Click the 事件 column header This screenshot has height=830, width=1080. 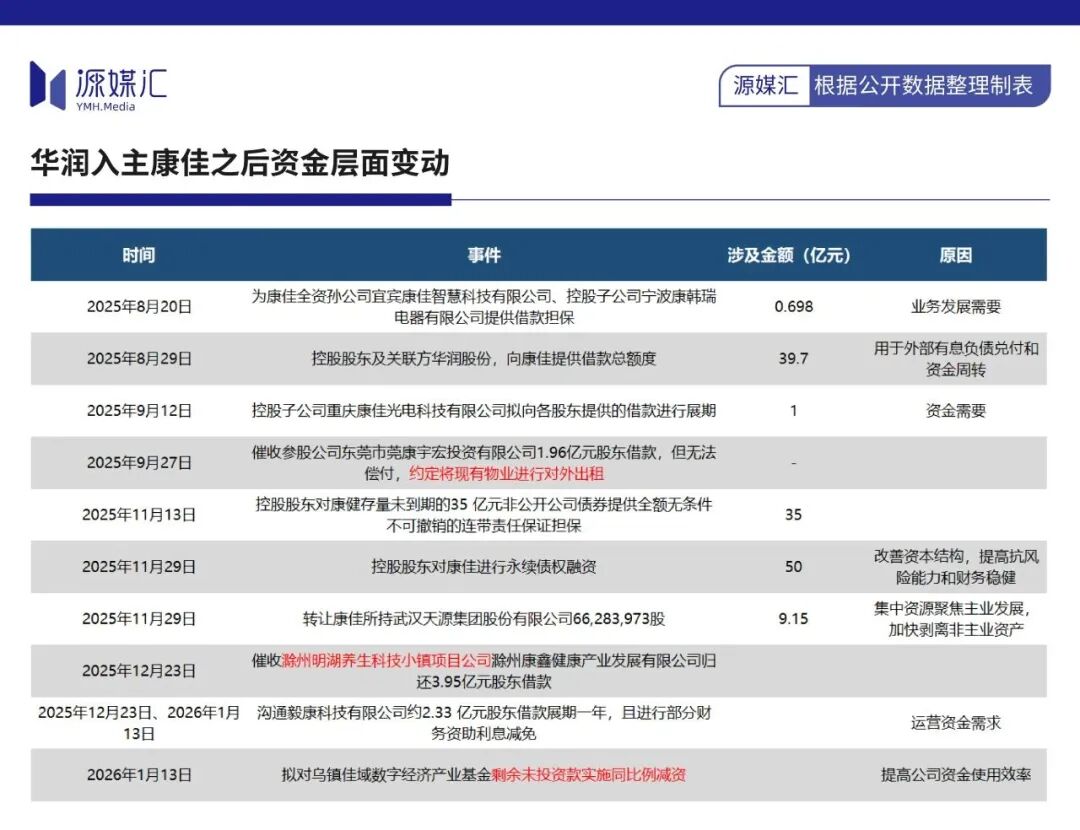484,256
